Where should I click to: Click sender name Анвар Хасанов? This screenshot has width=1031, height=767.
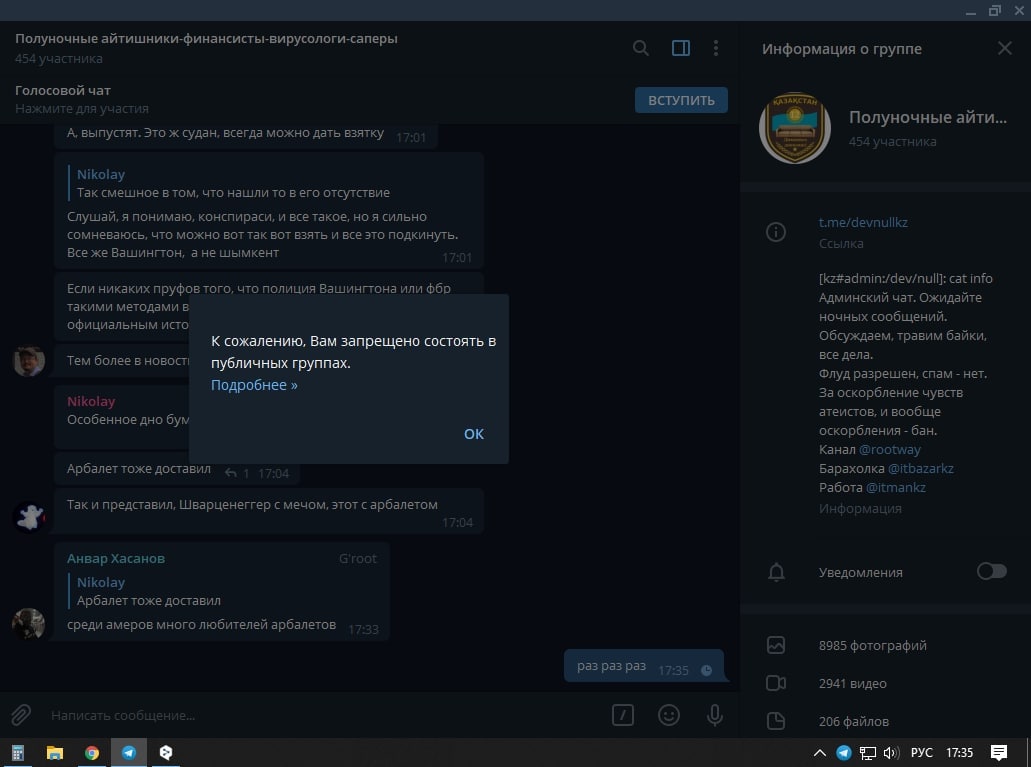pos(116,558)
